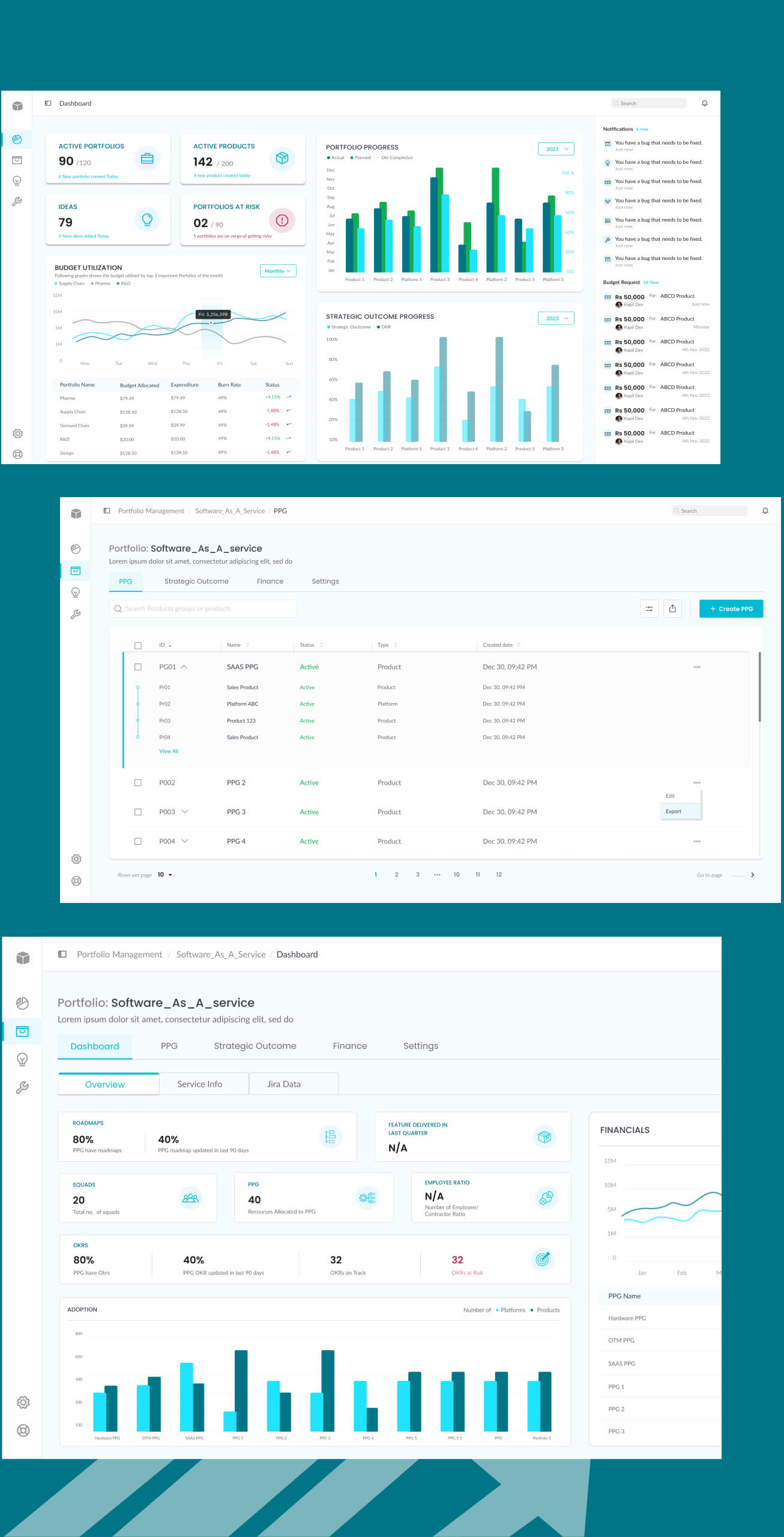
Task: Open Rows per page 10 dropdown
Action: point(165,875)
